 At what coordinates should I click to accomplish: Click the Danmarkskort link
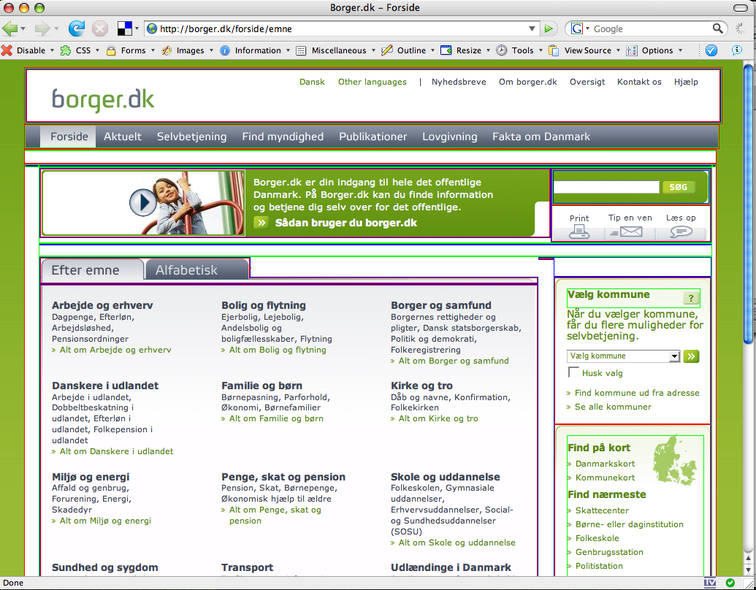tap(605, 464)
